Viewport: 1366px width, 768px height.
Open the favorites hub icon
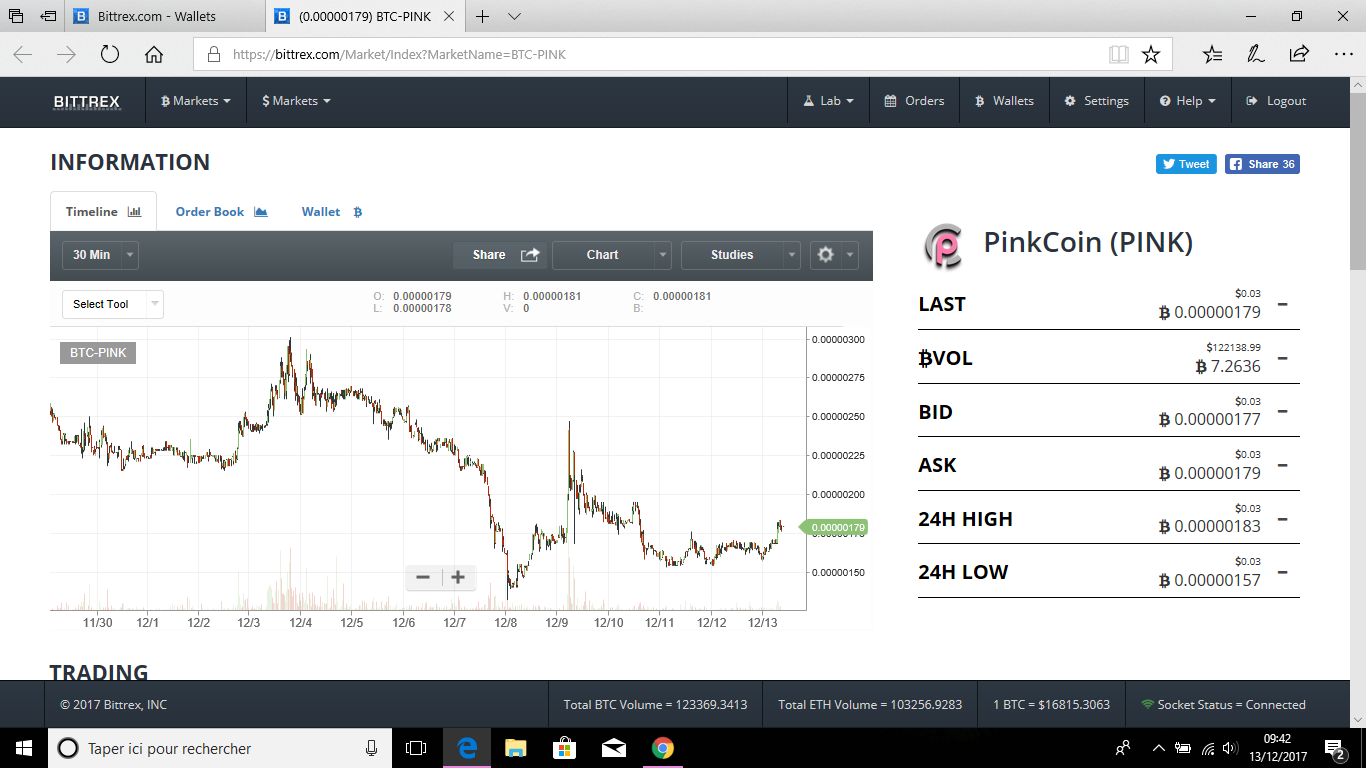tap(1212, 54)
